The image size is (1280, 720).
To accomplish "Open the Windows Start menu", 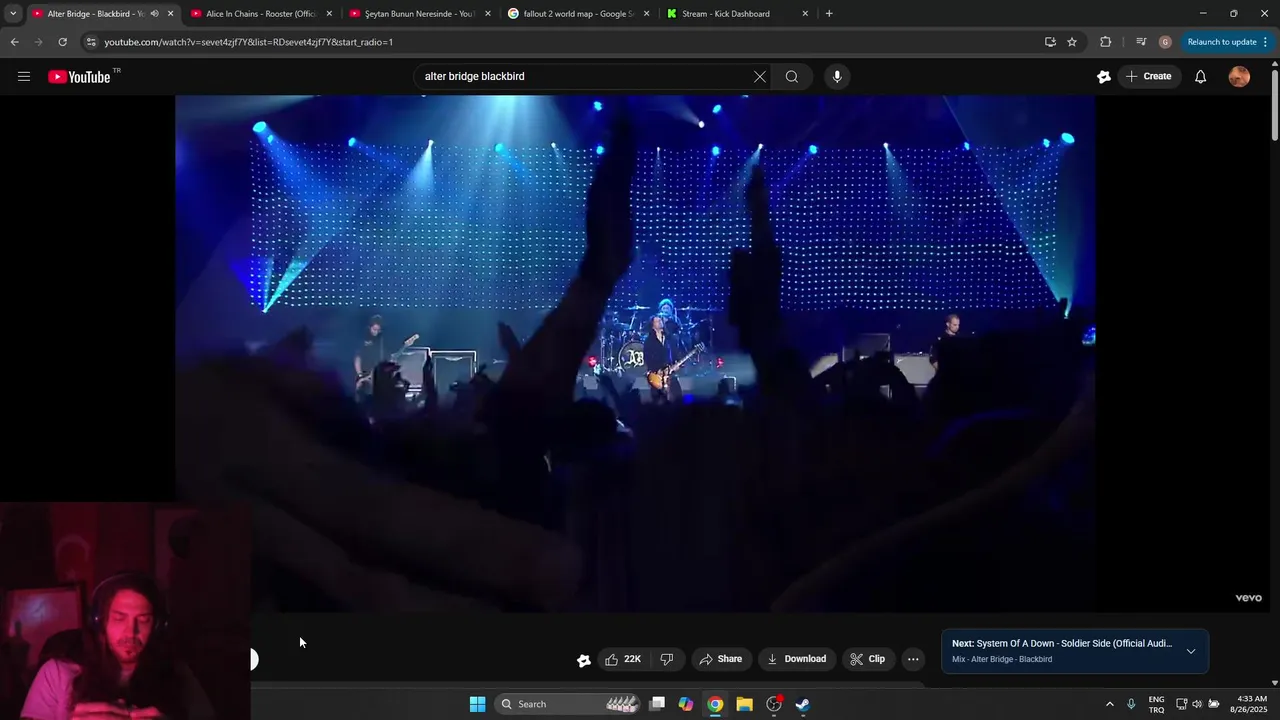I will pyautogui.click(x=478, y=704).
